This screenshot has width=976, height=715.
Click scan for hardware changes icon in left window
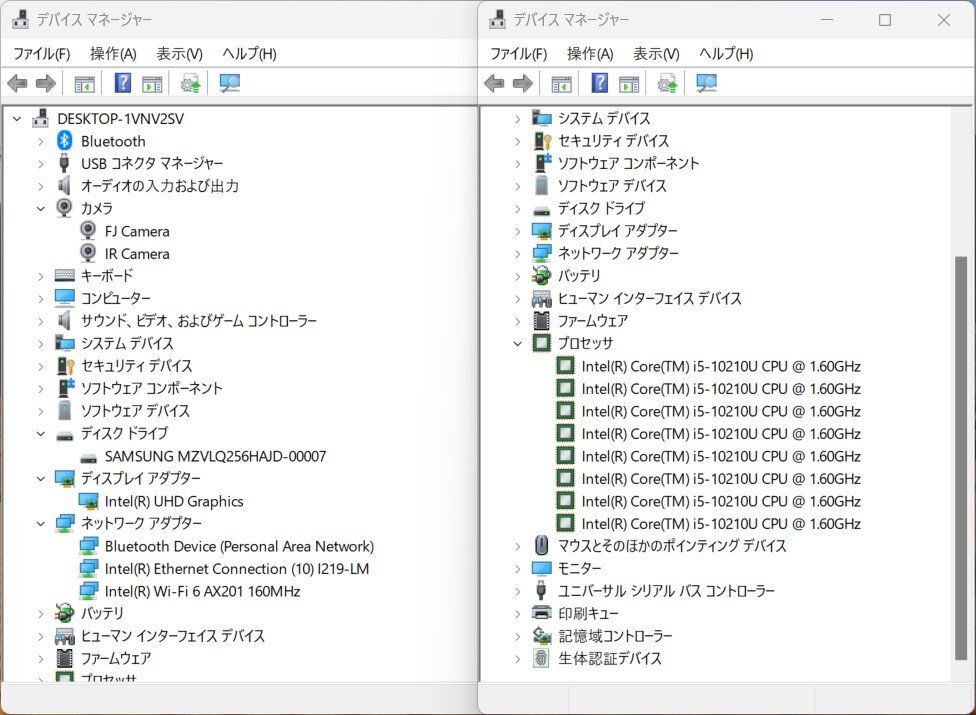[x=230, y=83]
